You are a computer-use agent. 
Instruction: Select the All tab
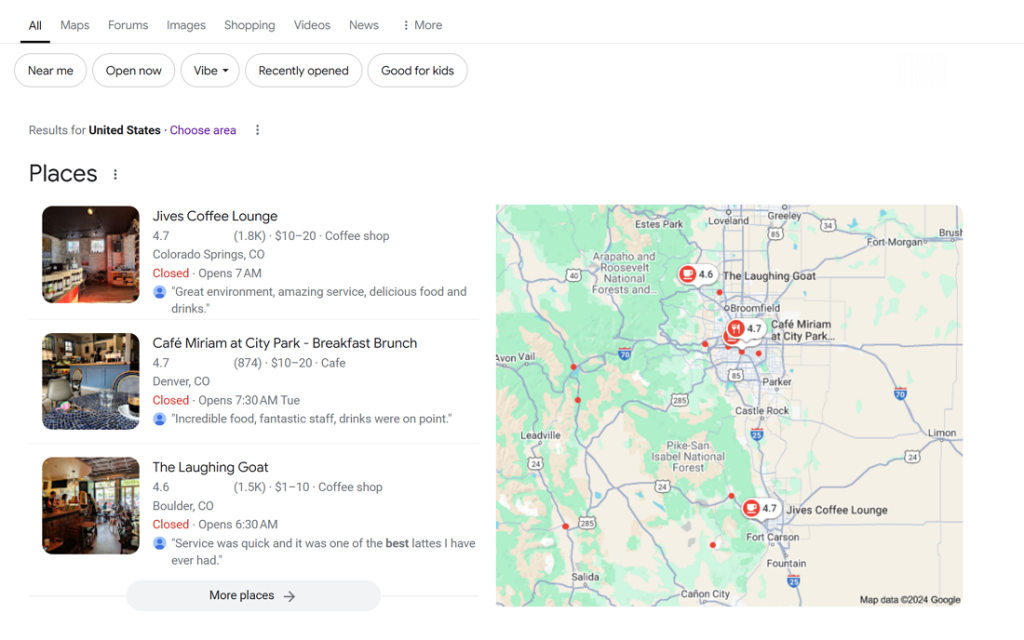coord(35,25)
